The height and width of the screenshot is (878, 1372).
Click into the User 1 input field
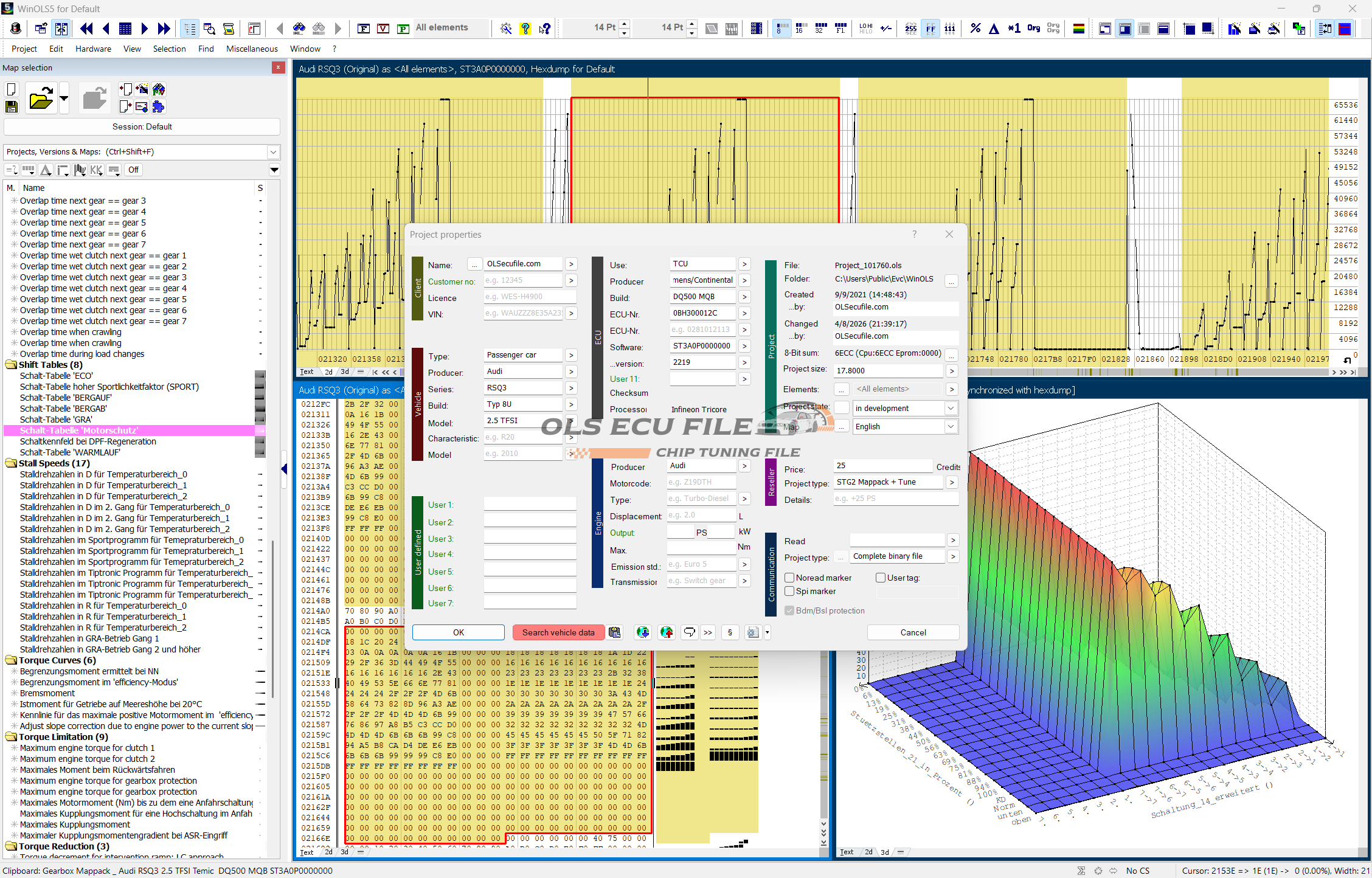(x=530, y=505)
